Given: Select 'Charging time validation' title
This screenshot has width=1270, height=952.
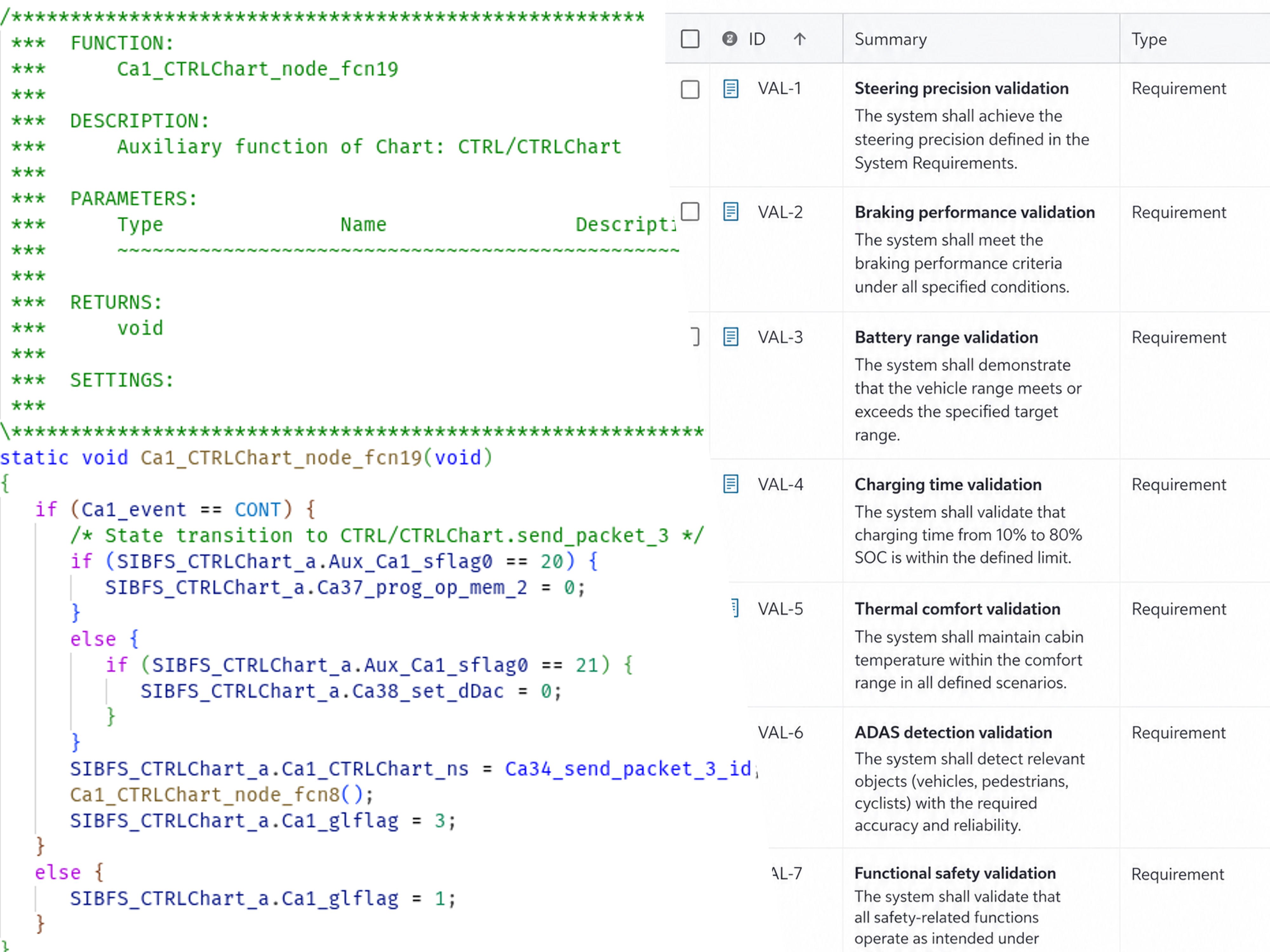Looking at the screenshot, I should click(x=947, y=484).
